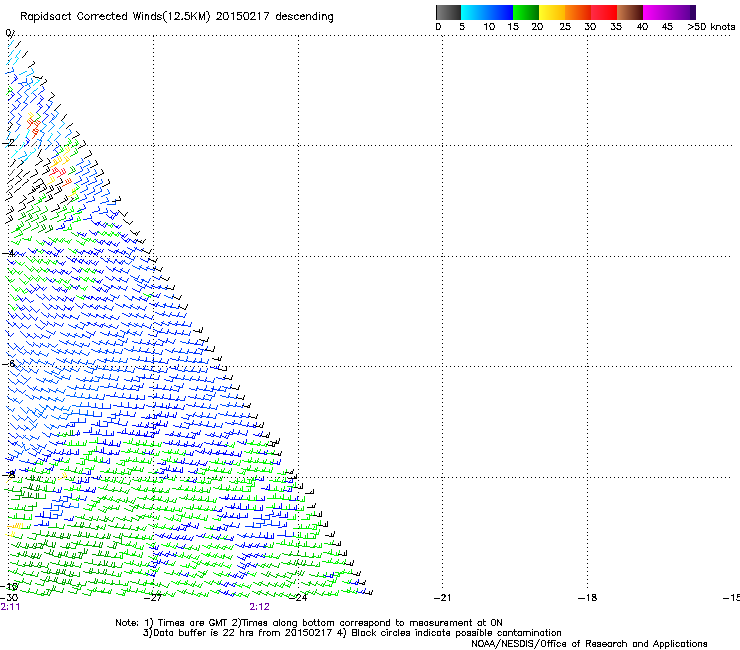
Task: Click the longitude axis label '-18'
Action: coord(587,598)
